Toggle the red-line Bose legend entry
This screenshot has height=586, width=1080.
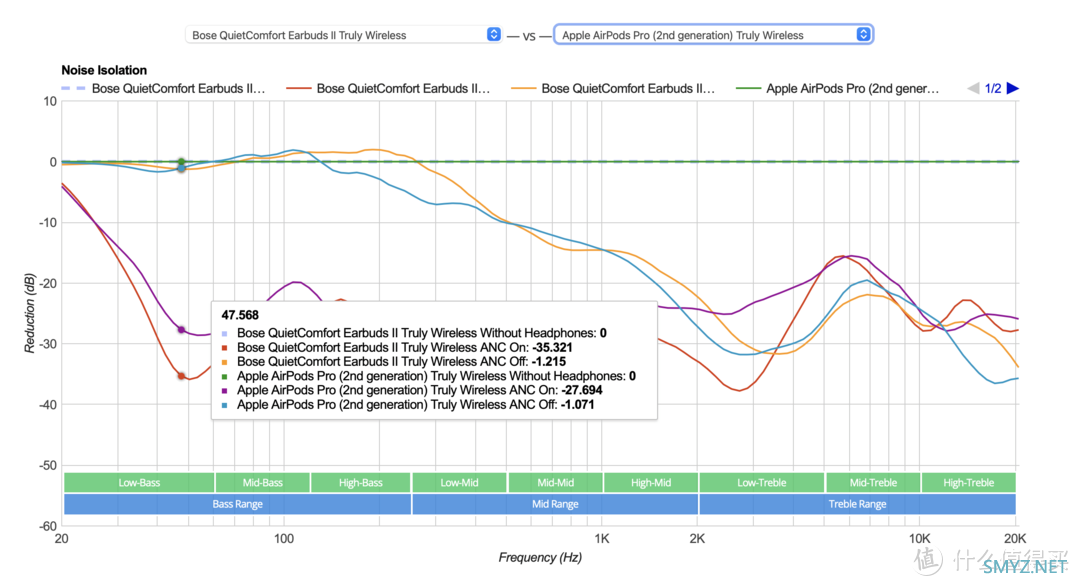pos(388,88)
